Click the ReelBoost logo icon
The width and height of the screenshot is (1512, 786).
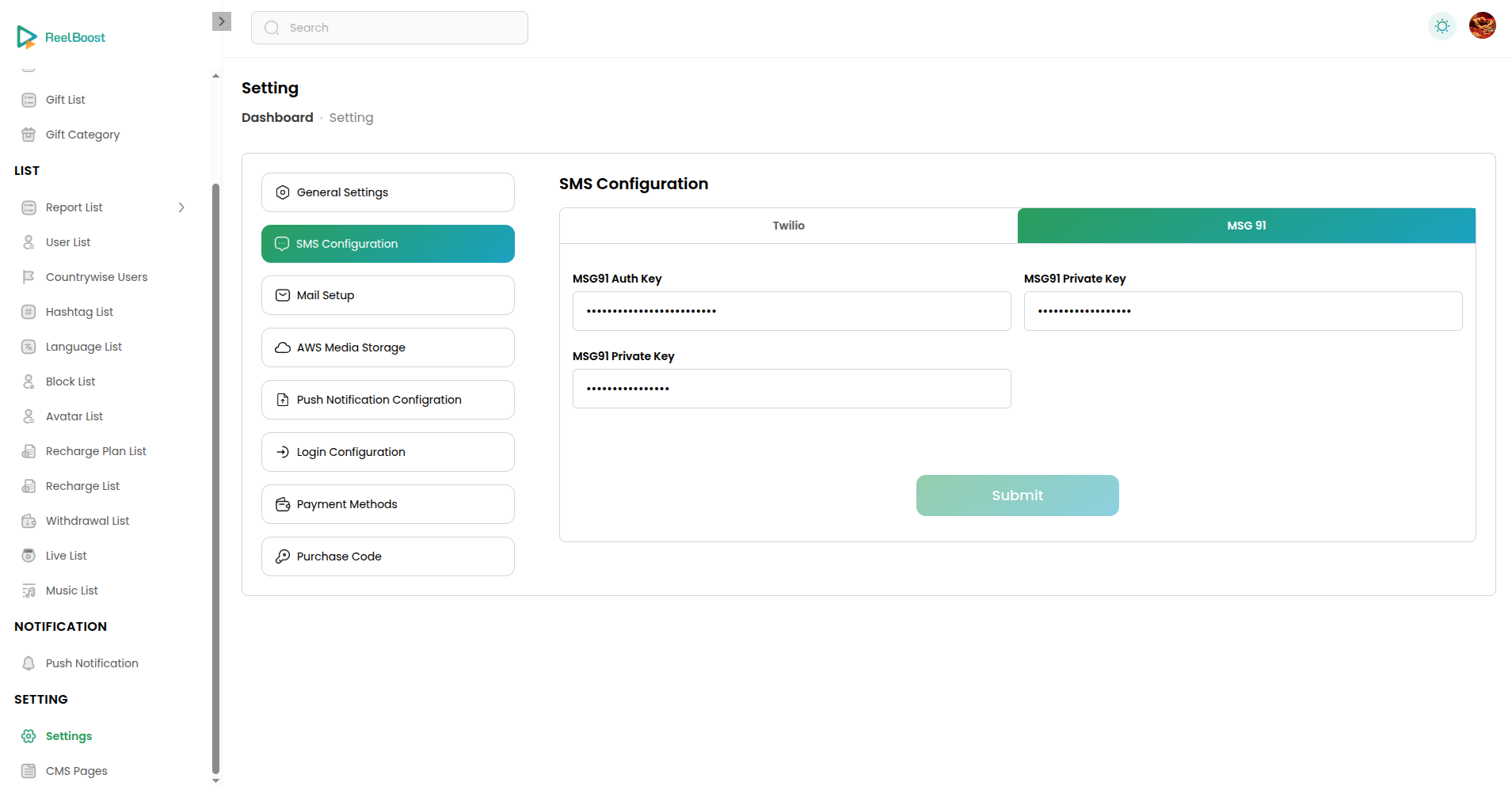[26, 37]
